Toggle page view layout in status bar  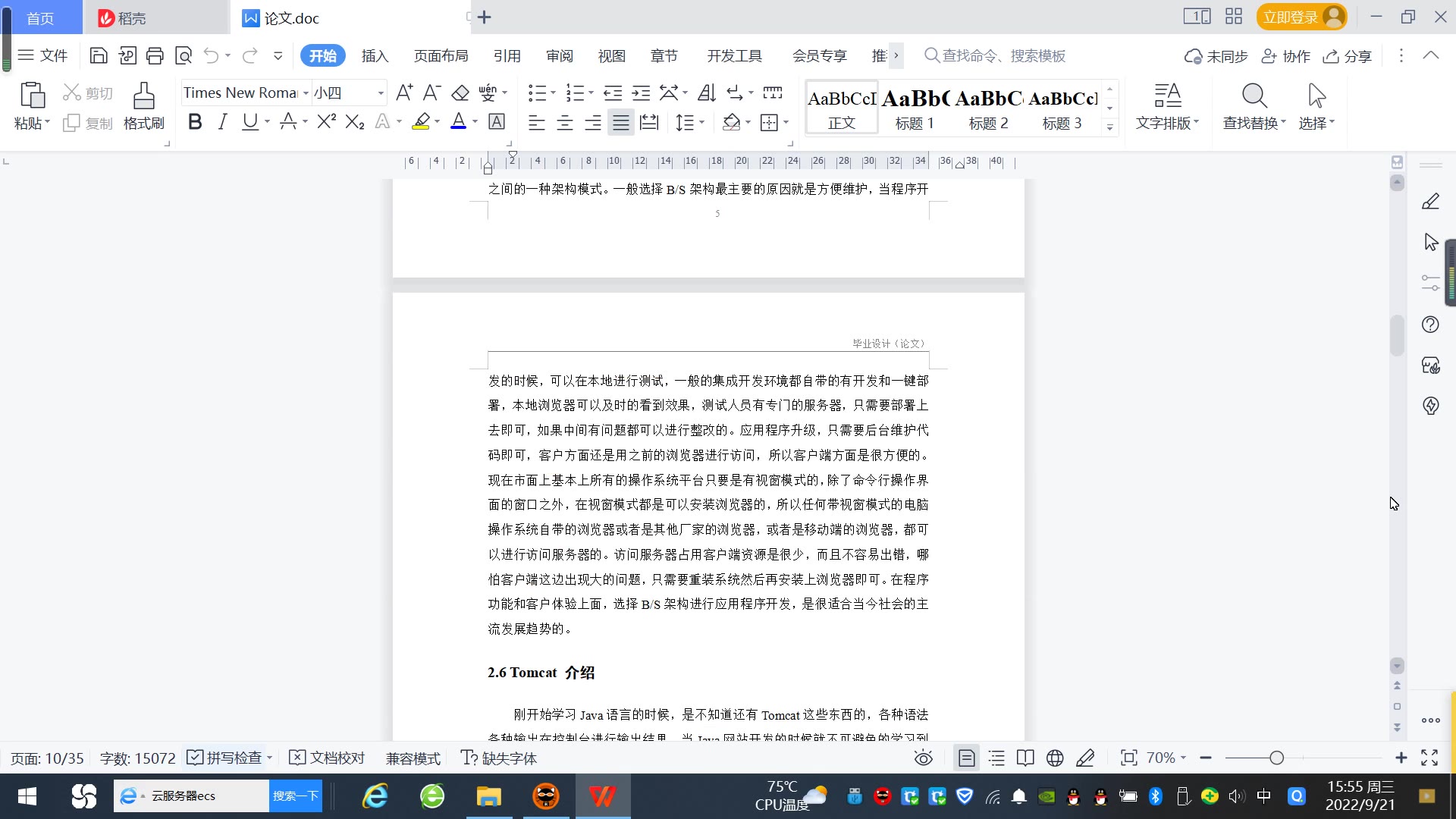(967, 758)
